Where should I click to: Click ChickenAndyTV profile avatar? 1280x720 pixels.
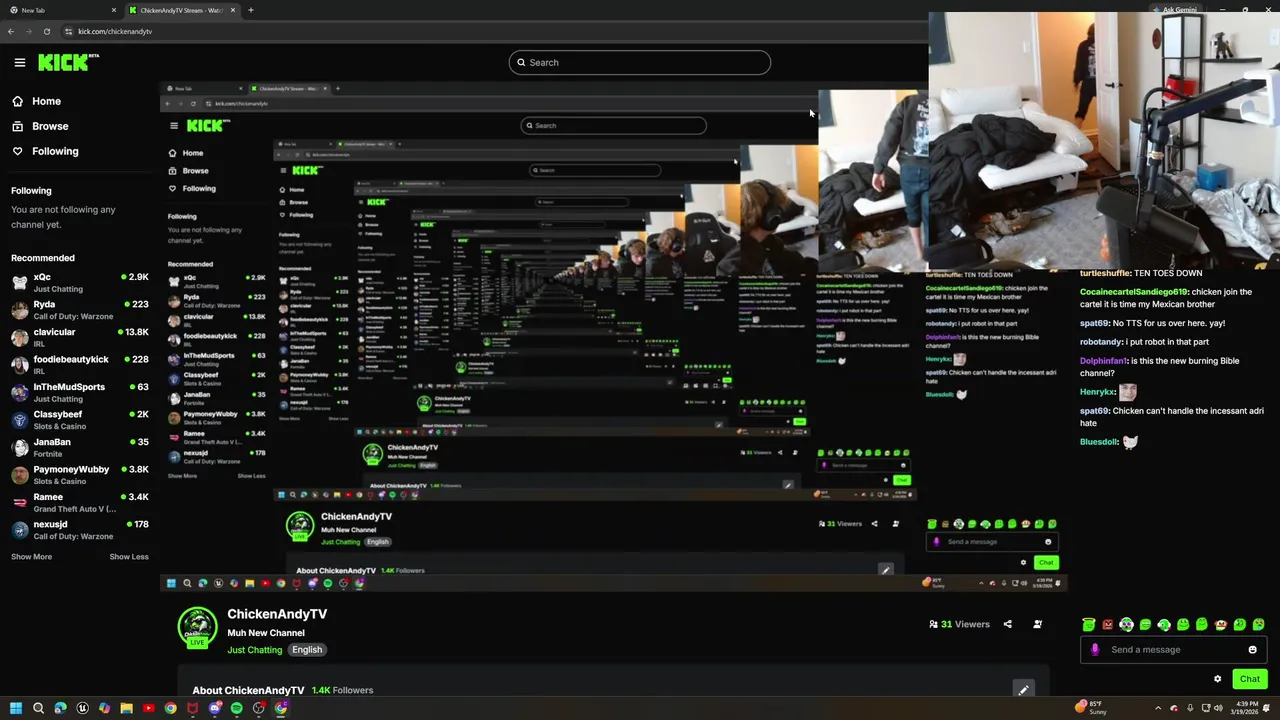tap(197, 628)
